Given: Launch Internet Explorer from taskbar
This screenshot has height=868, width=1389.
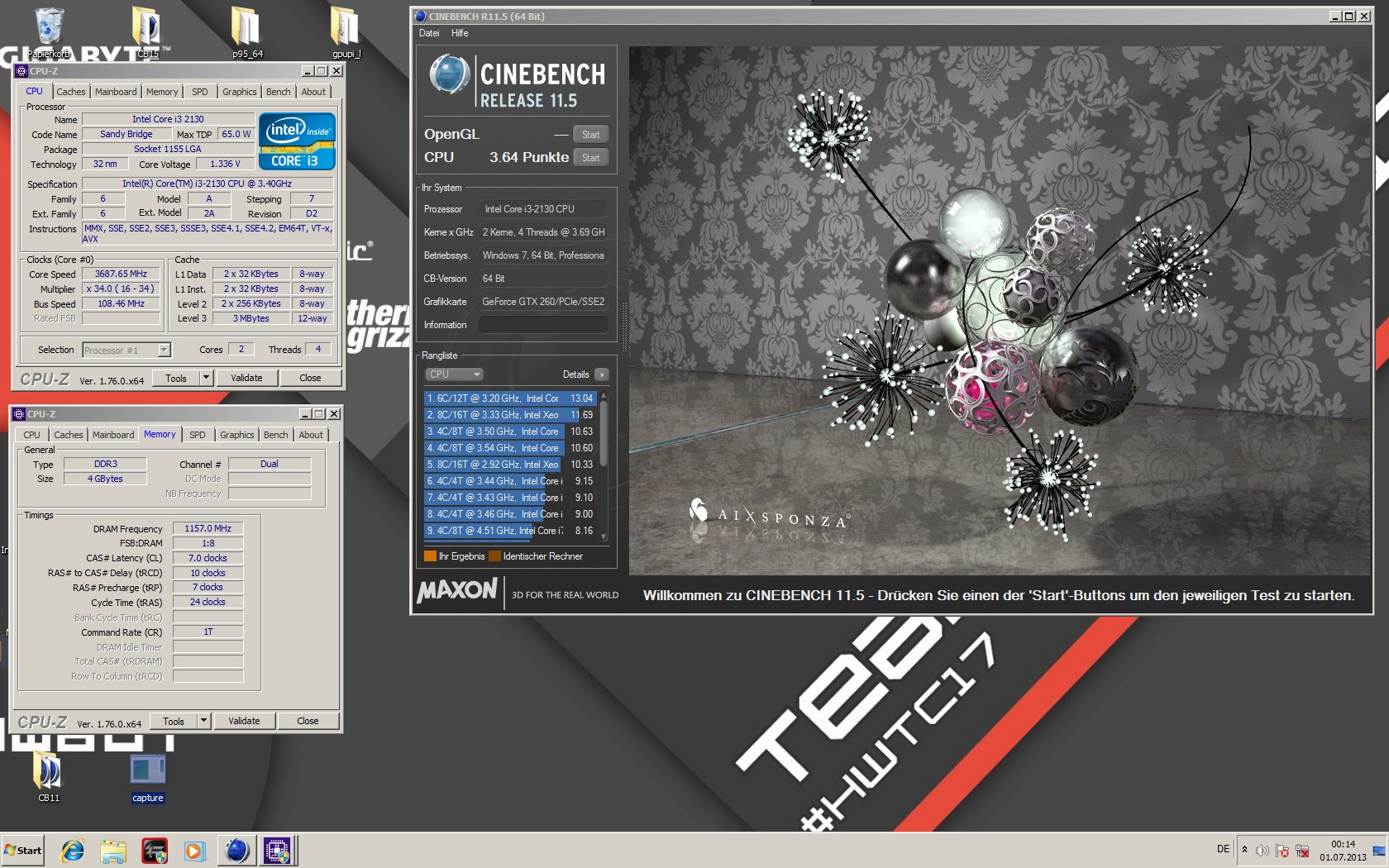Looking at the screenshot, I should (73, 851).
